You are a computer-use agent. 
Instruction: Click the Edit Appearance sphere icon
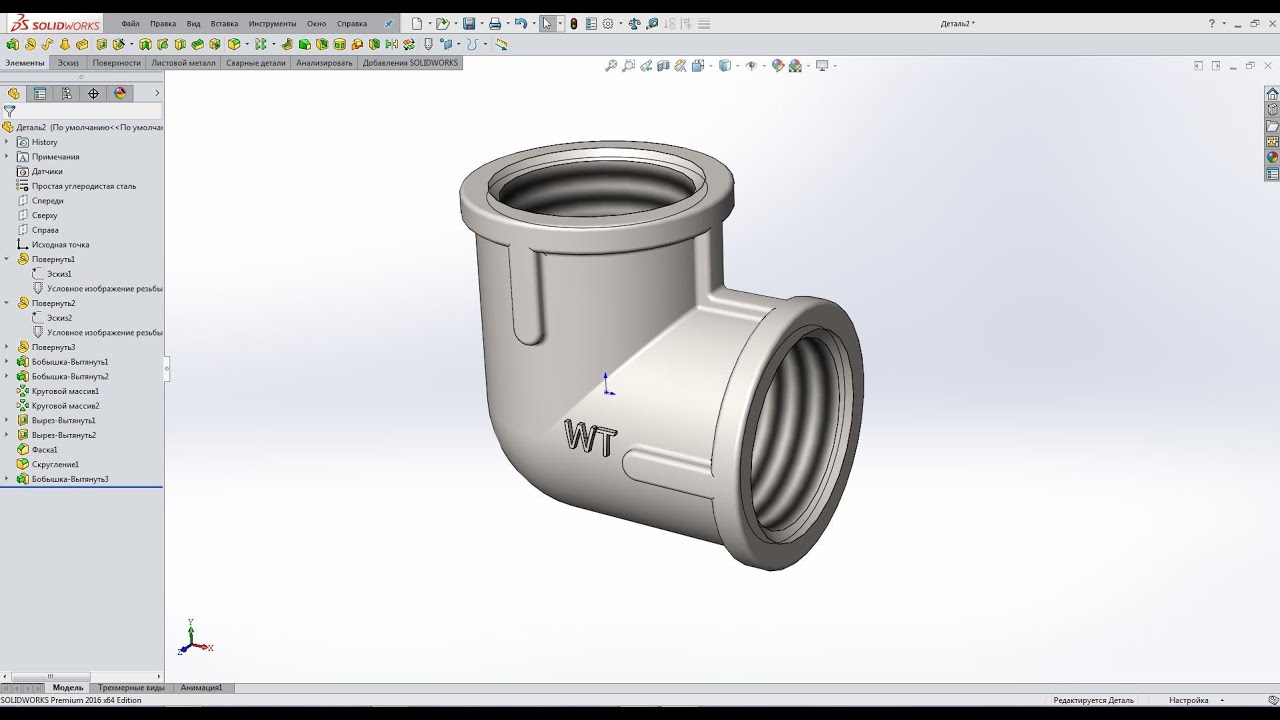[x=777, y=66]
